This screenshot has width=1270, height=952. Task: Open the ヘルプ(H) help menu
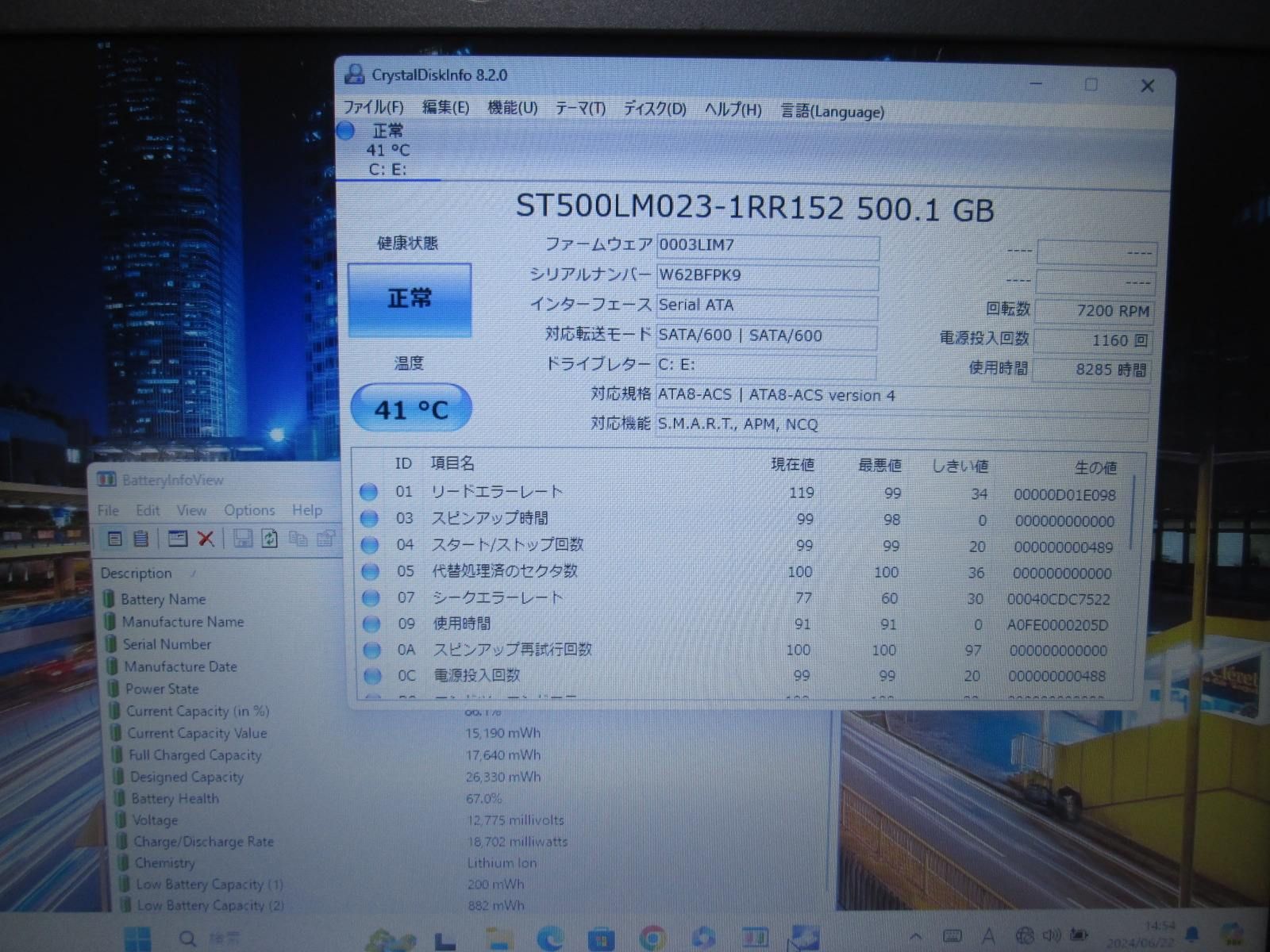click(x=733, y=109)
